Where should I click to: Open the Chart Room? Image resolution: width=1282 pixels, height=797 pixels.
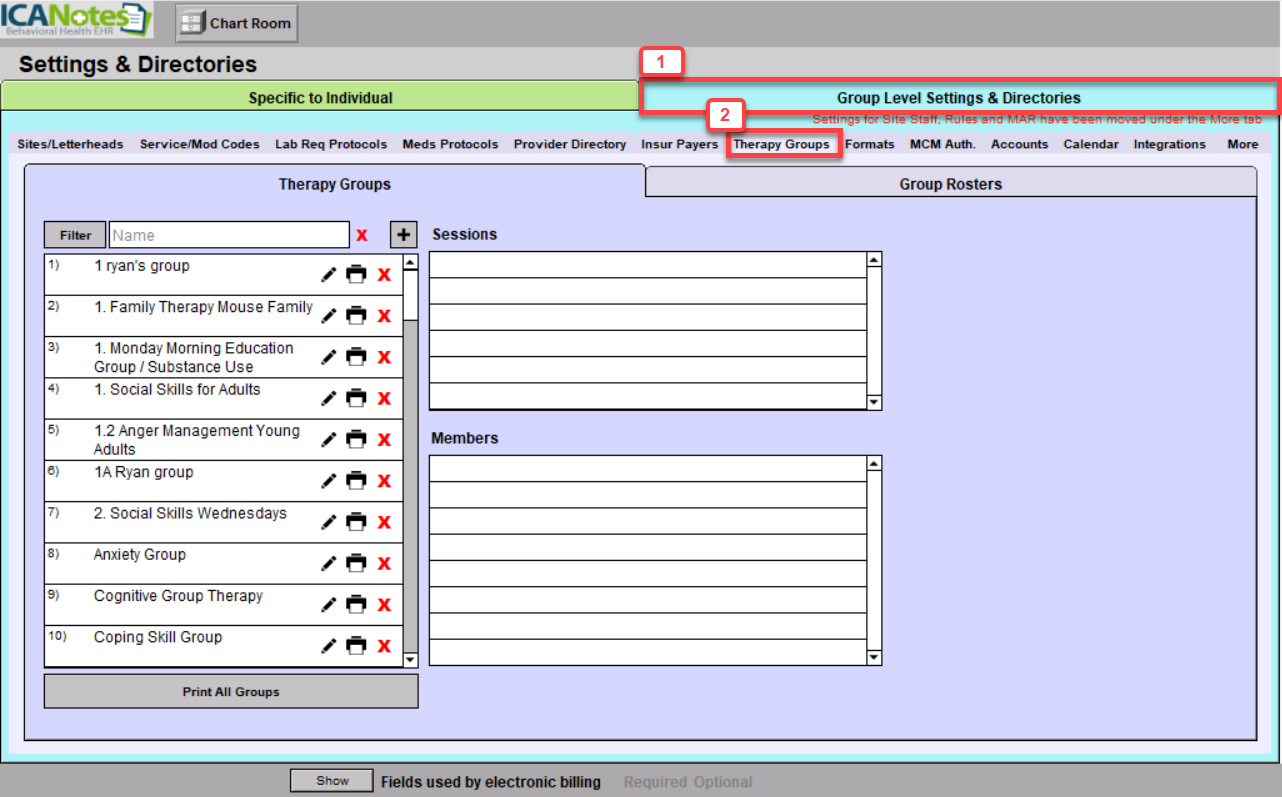coord(237,23)
